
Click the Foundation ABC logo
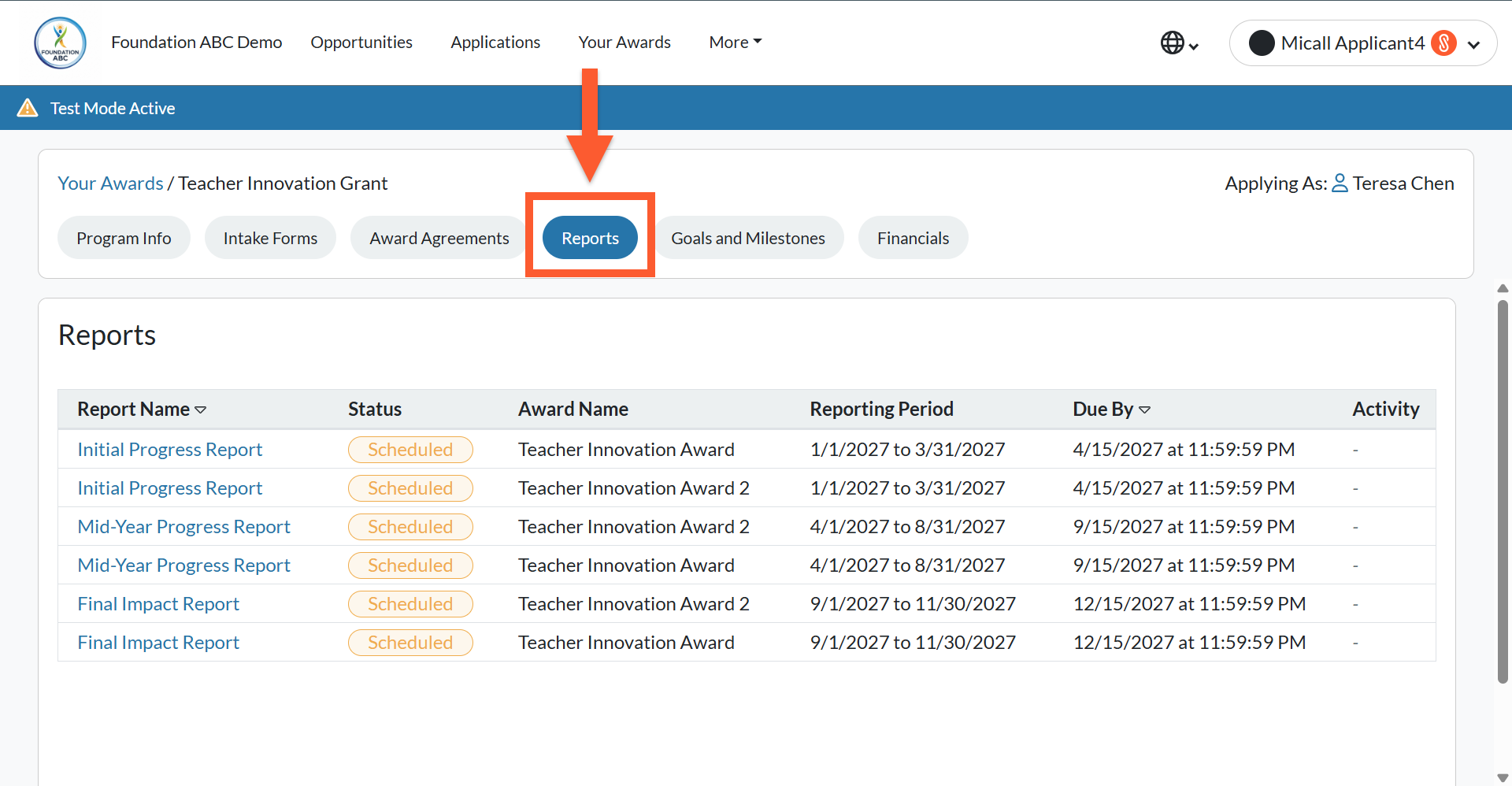point(60,43)
